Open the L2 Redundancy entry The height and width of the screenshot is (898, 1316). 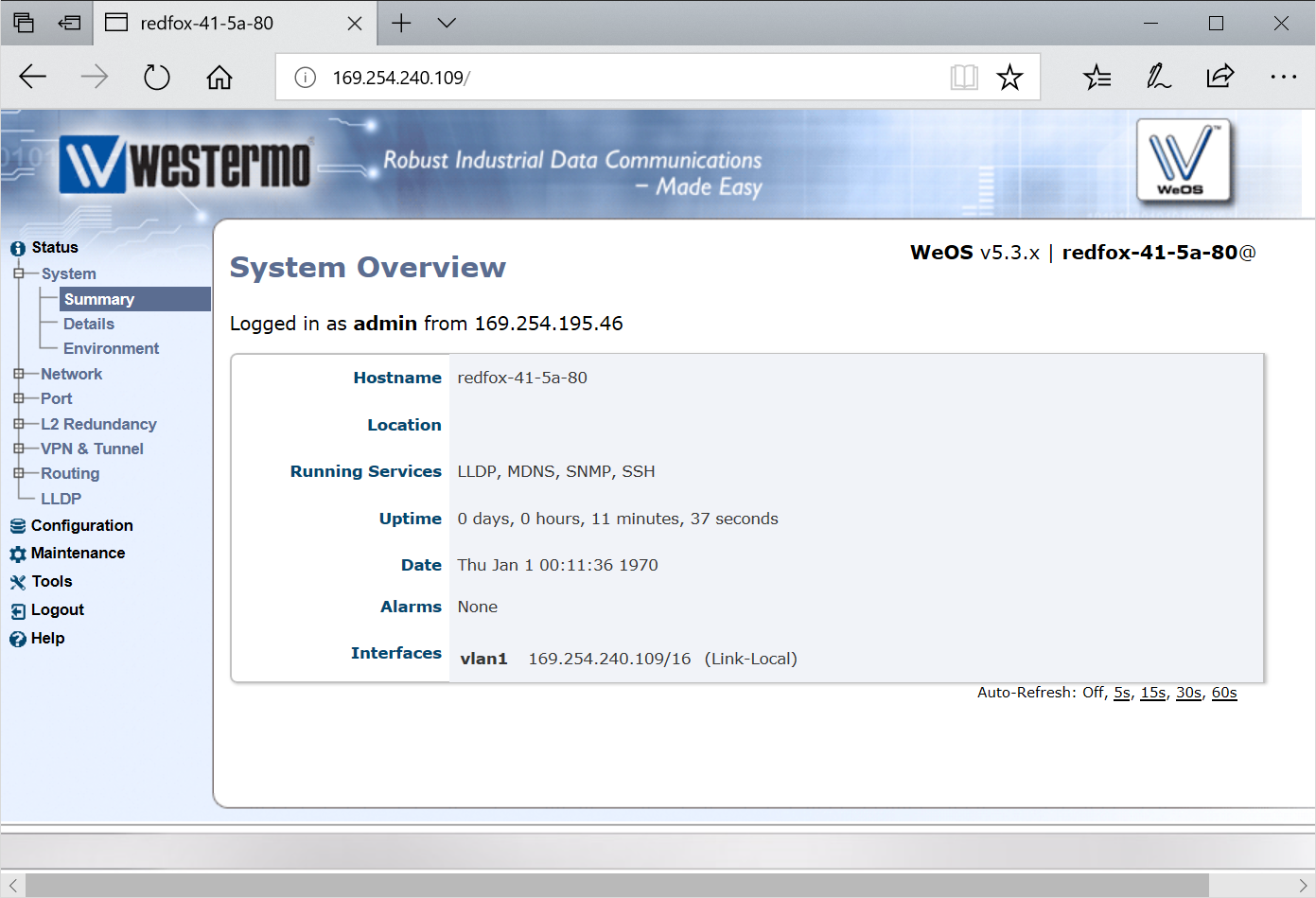point(98,424)
